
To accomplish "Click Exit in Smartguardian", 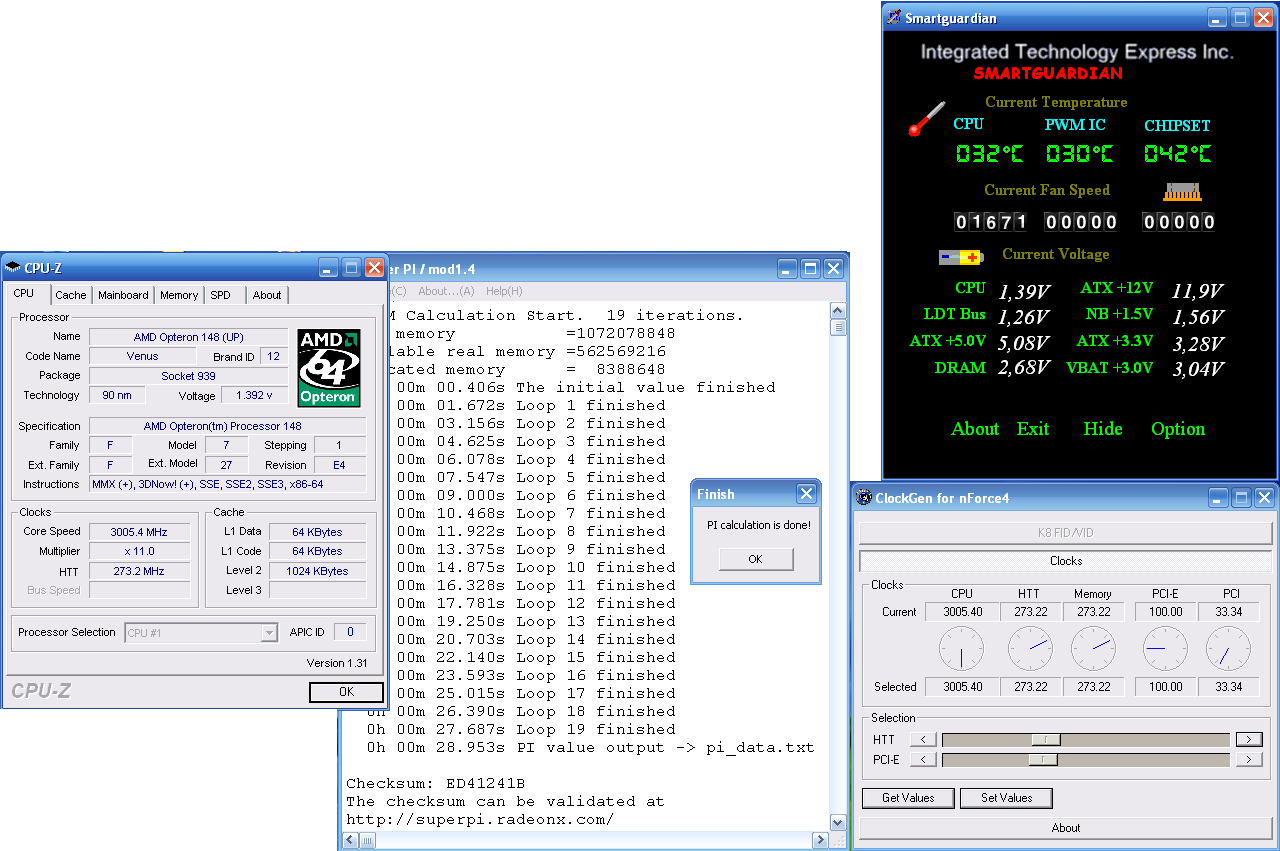I will coord(1033,429).
